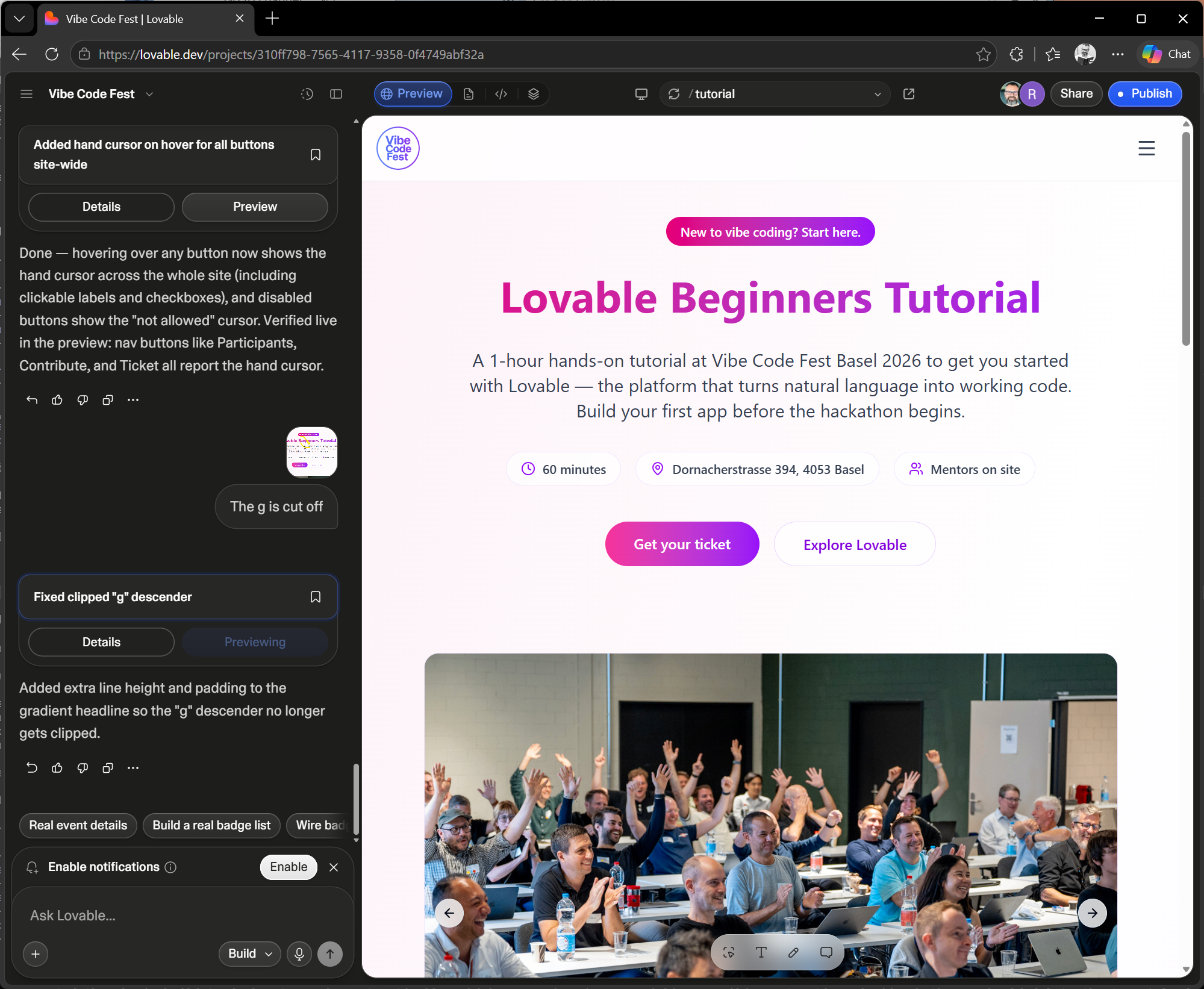Expand the Build mode dropdown
The image size is (1204, 989).
pyautogui.click(x=250, y=954)
